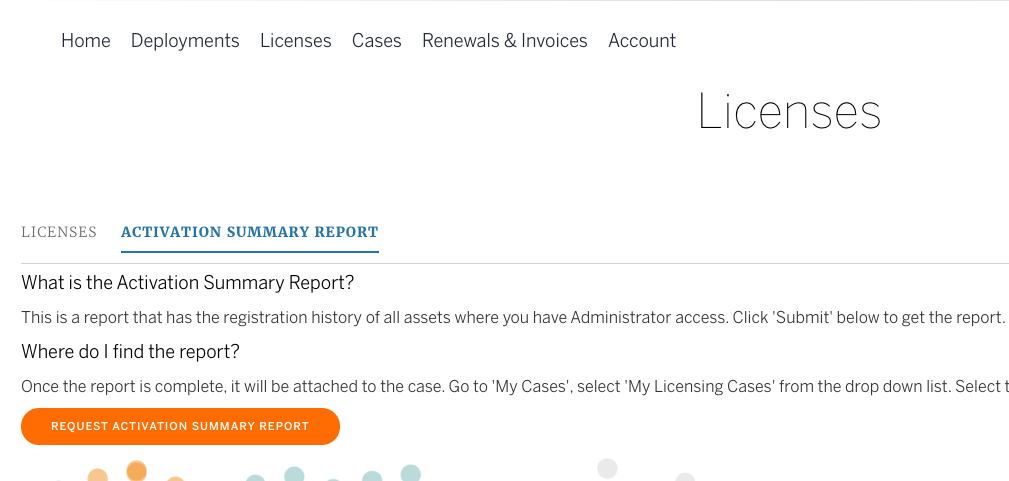Click the paragraph about registration history of assets

click(512, 317)
